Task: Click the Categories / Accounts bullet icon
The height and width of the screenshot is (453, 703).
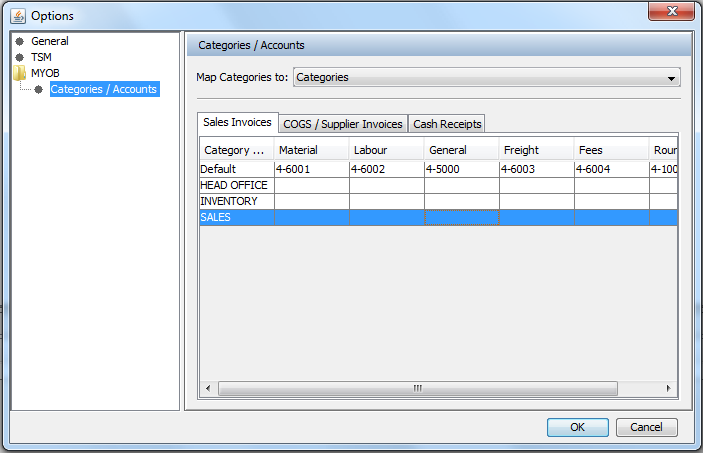Action: point(38,89)
